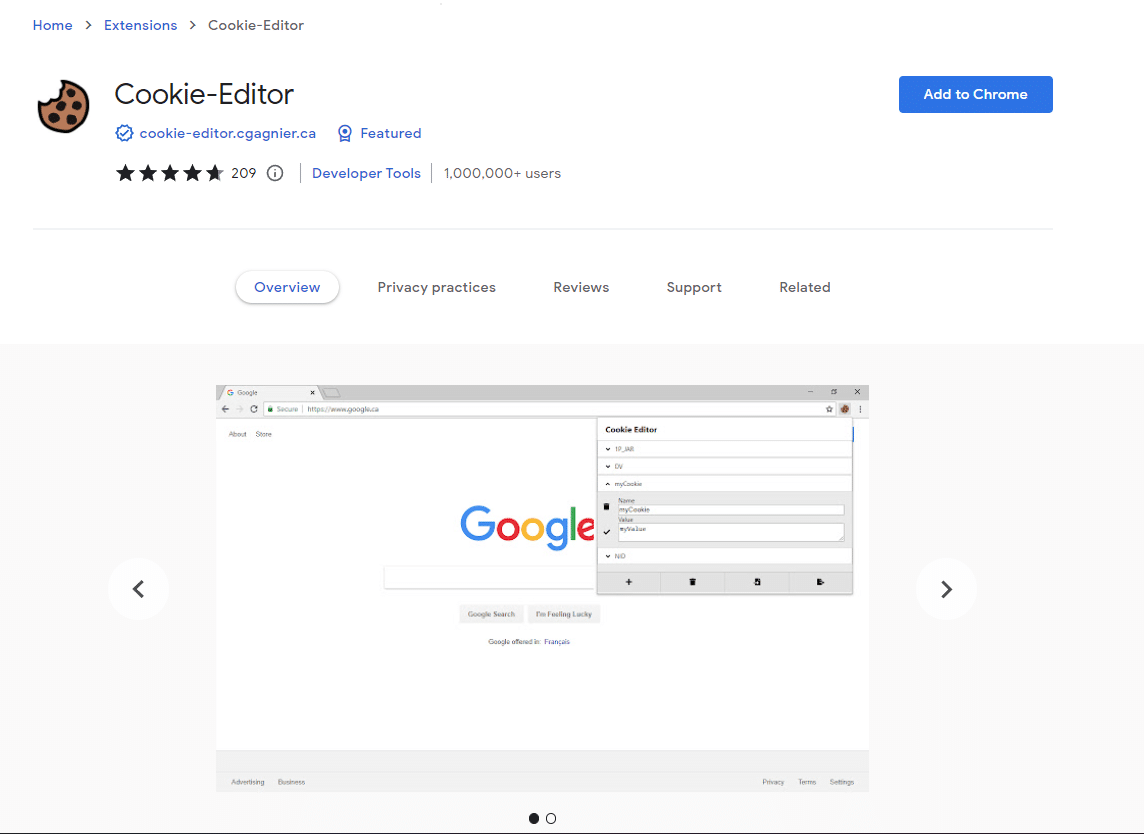The height and width of the screenshot is (834, 1144).
Task: Switch to the Related tab
Action: click(x=805, y=287)
